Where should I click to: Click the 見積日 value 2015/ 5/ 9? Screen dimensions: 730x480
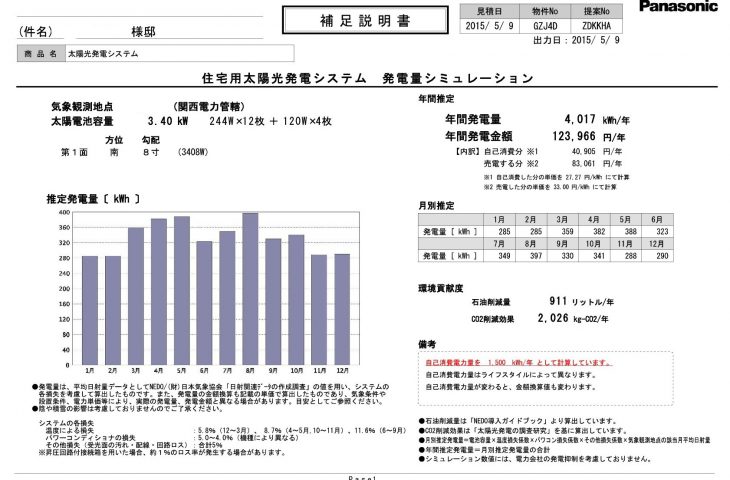pyautogui.click(x=489, y=26)
